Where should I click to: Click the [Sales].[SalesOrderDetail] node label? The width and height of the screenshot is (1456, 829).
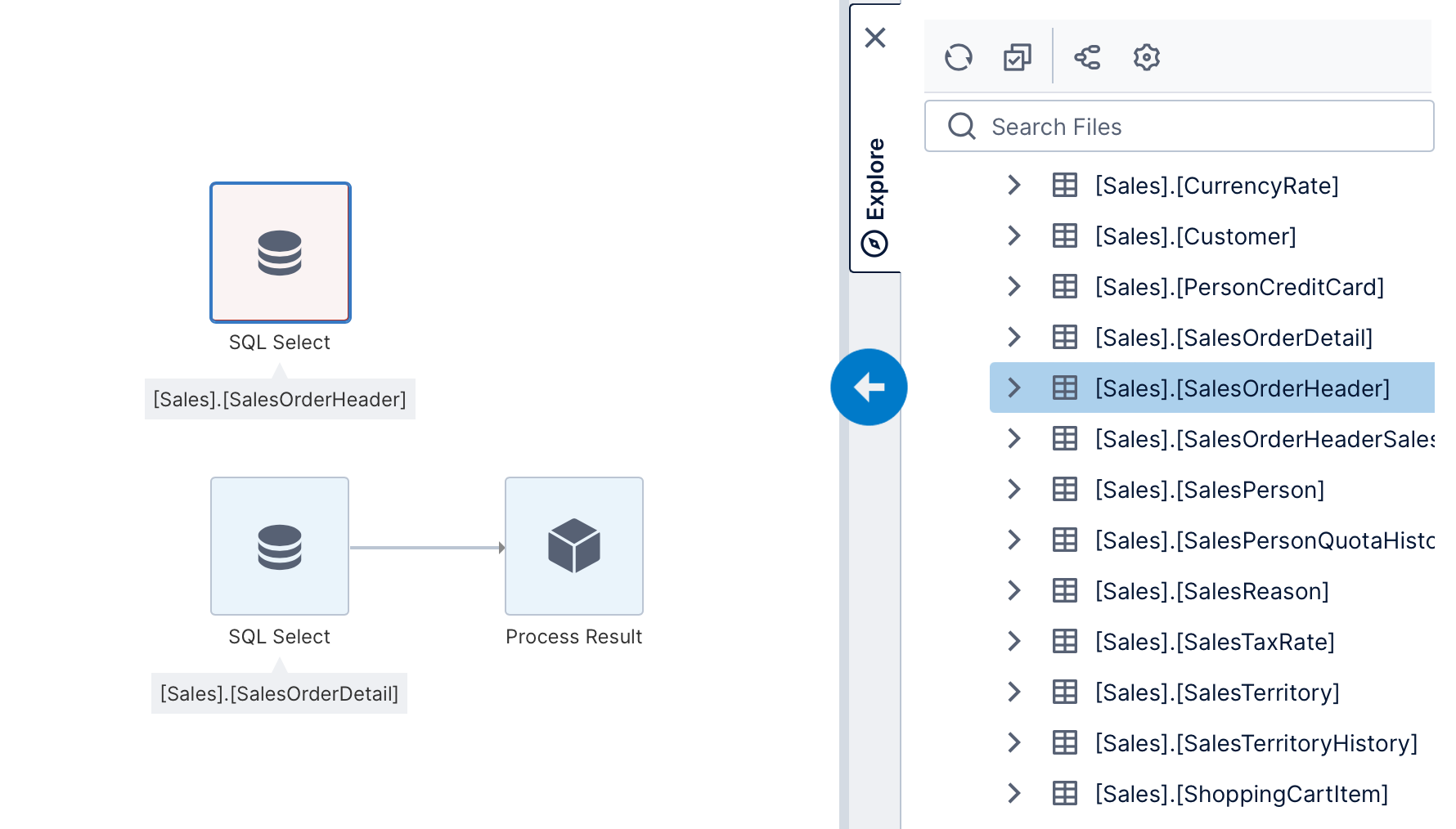click(x=280, y=694)
